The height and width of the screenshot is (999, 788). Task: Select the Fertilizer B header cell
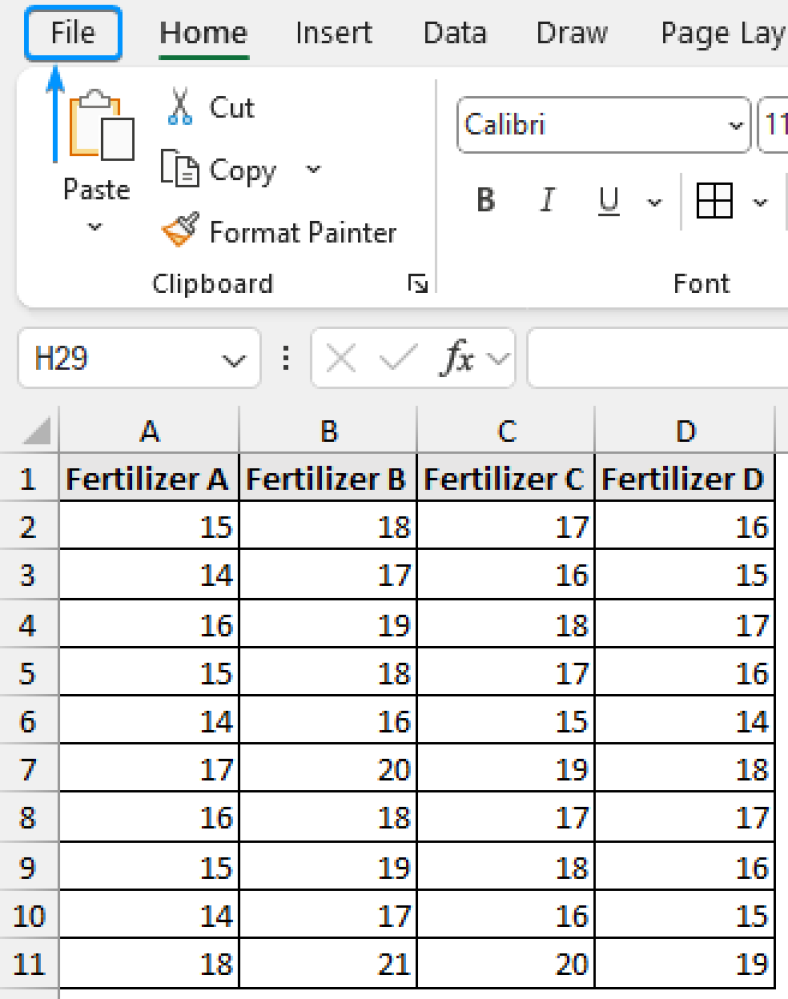point(328,478)
